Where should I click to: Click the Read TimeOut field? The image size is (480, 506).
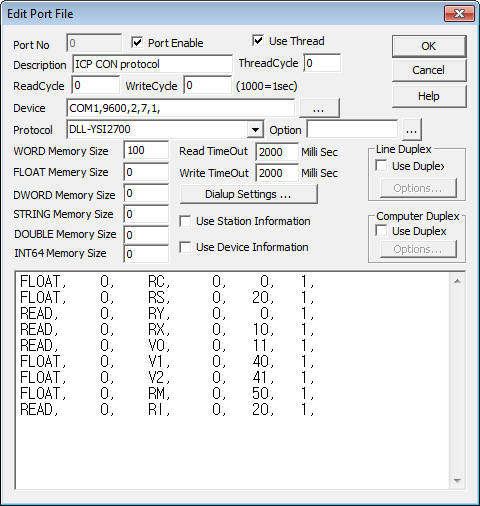pos(277,152)
